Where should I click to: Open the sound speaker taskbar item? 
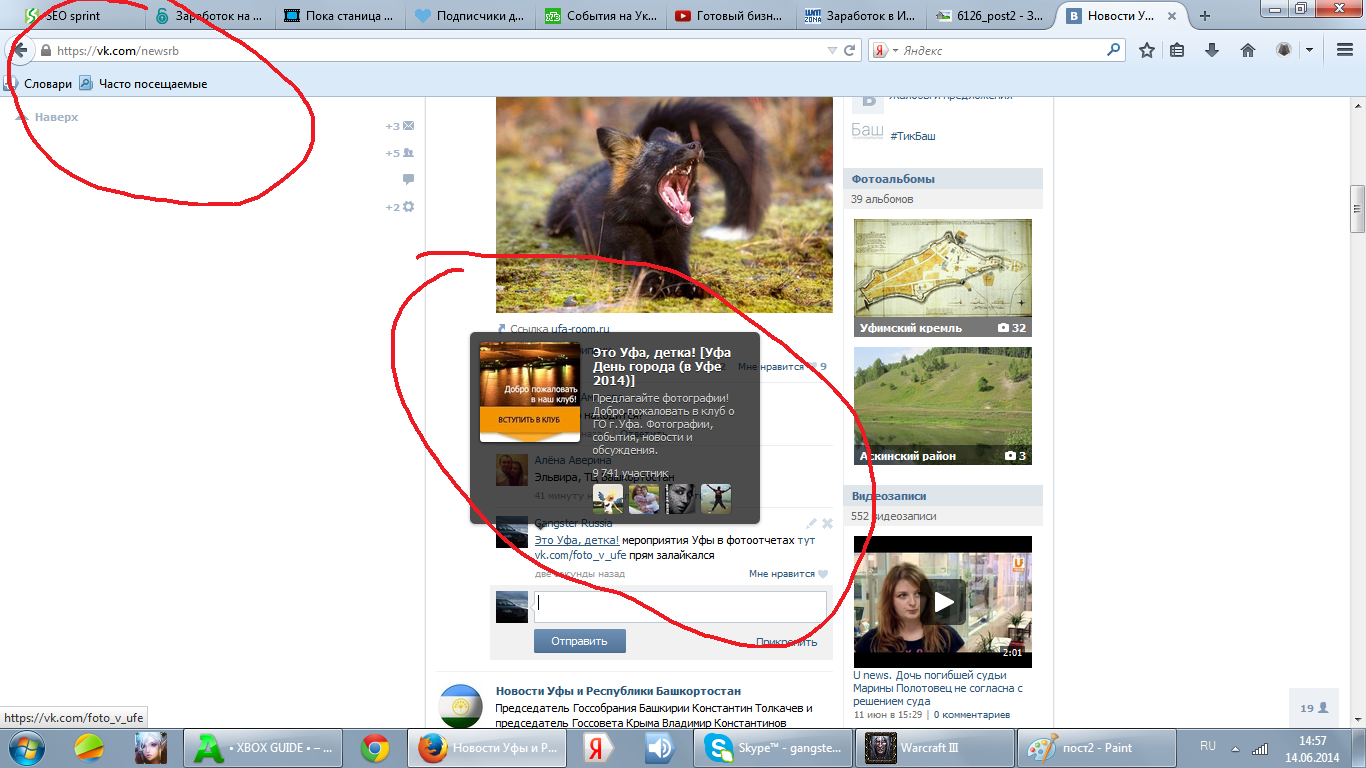[658, 748]
